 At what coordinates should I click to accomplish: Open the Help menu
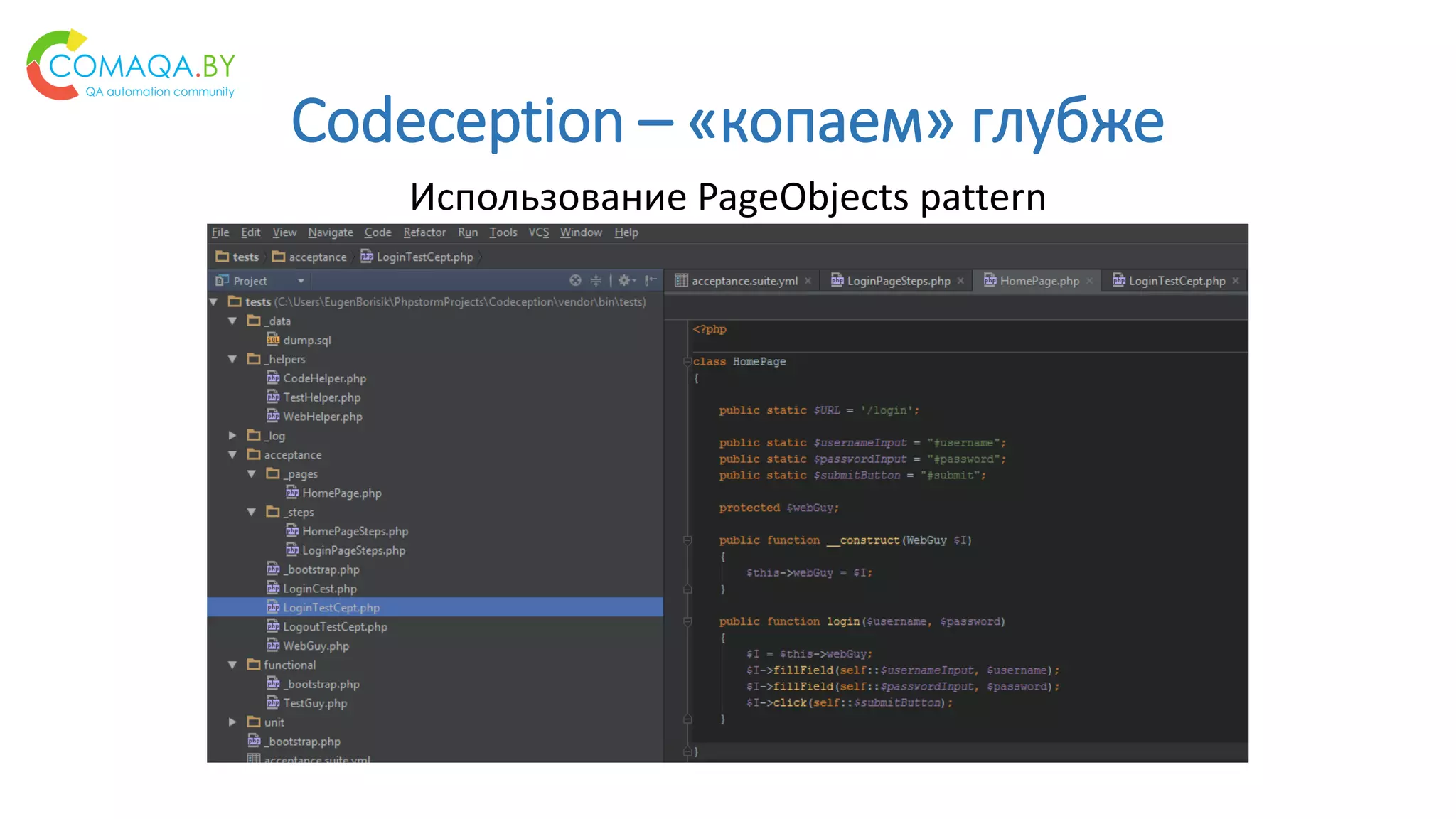click(626, 232)
